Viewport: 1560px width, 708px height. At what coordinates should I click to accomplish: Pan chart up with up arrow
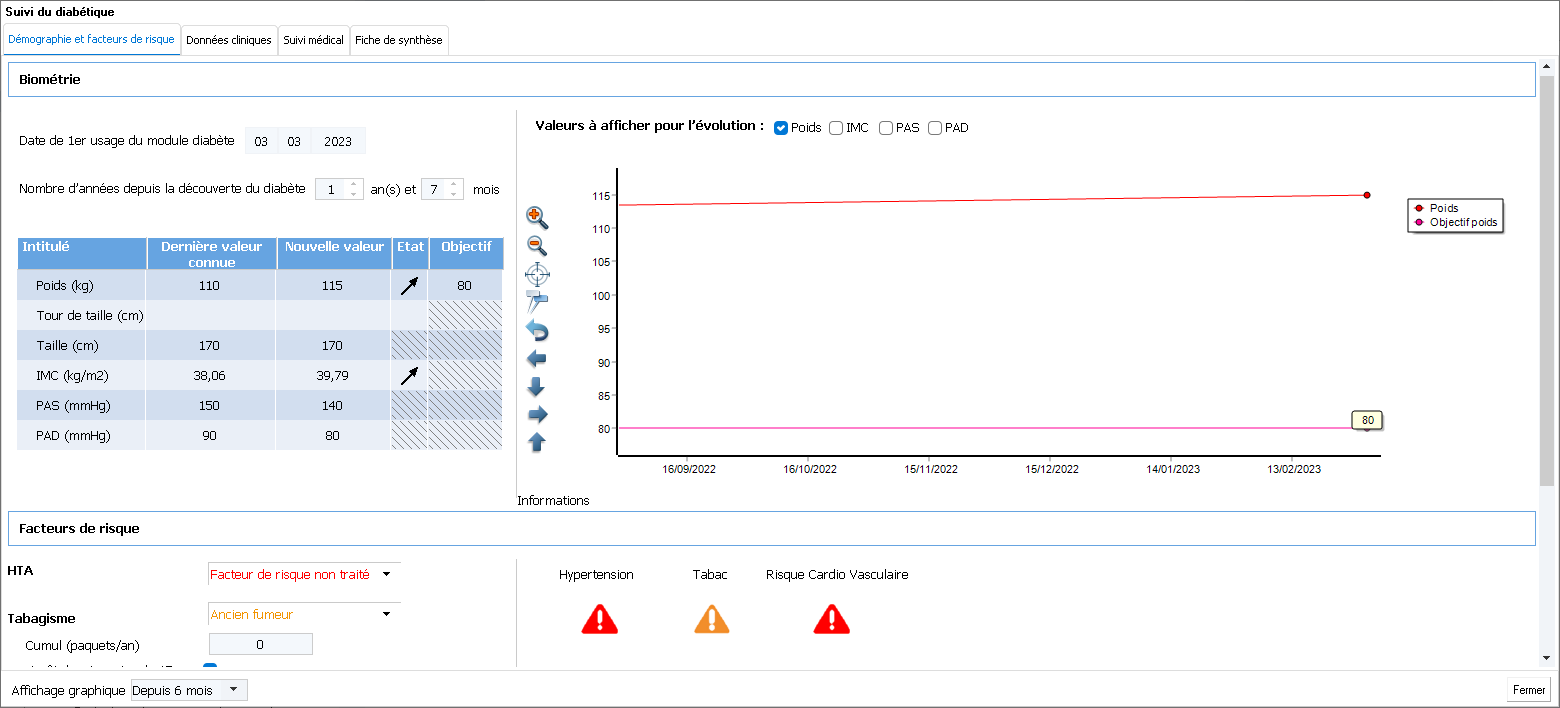(537, 442)
